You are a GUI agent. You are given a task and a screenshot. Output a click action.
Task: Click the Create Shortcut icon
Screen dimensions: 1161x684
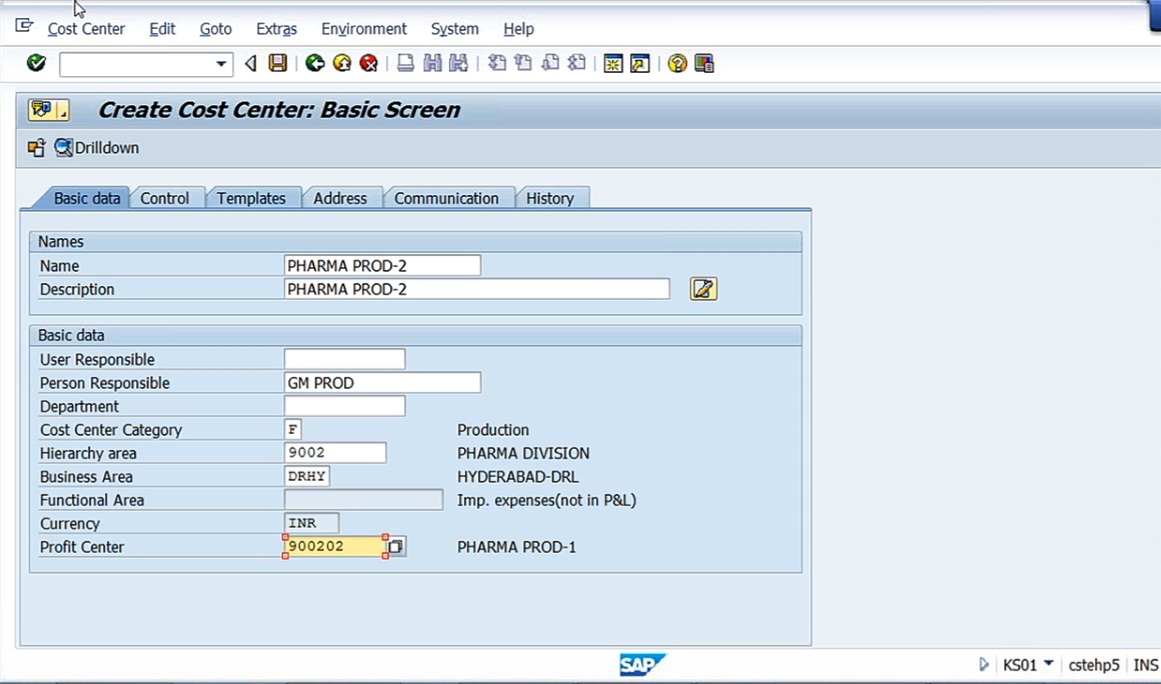[640, 64]
